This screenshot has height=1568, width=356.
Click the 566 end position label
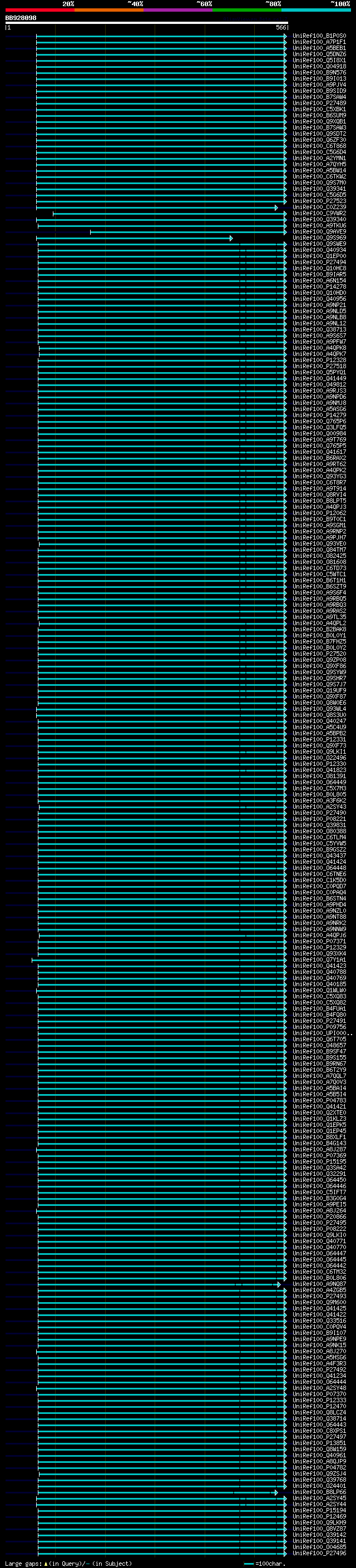(280, 27)
